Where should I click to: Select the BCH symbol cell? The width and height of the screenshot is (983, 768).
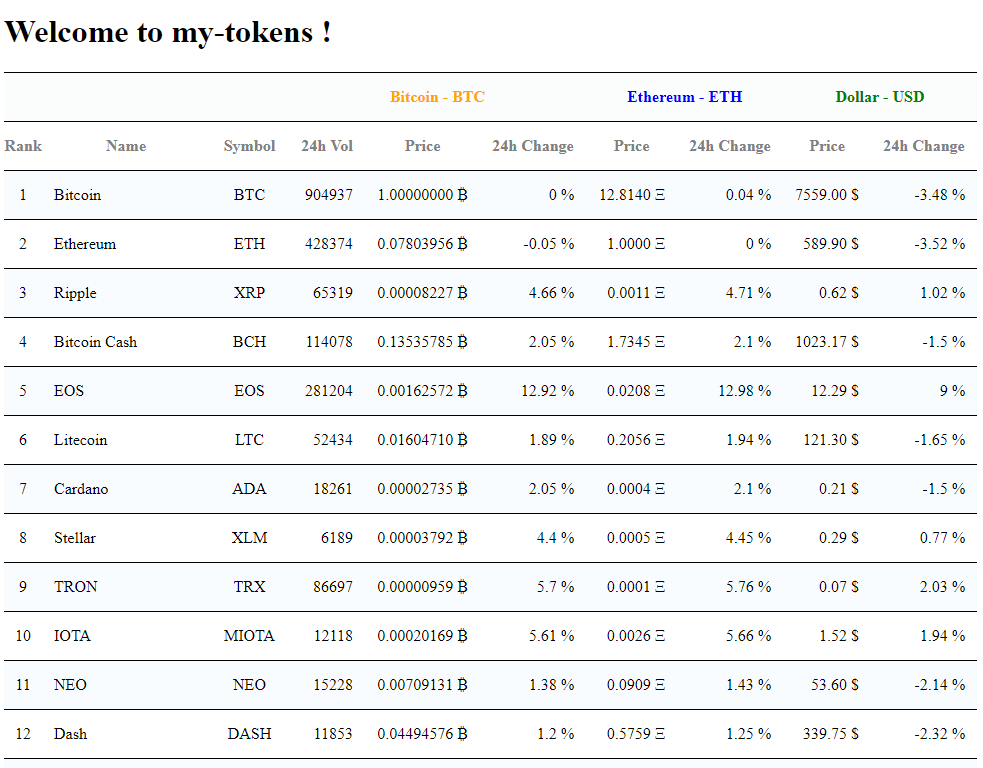tap(250, 342)
